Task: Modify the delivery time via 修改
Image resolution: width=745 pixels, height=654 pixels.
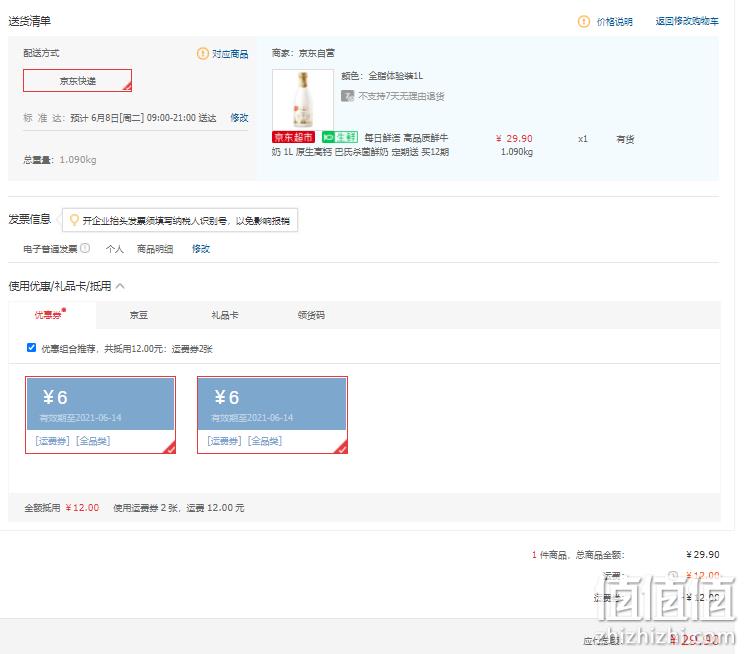Action: (x=239, y=117)
